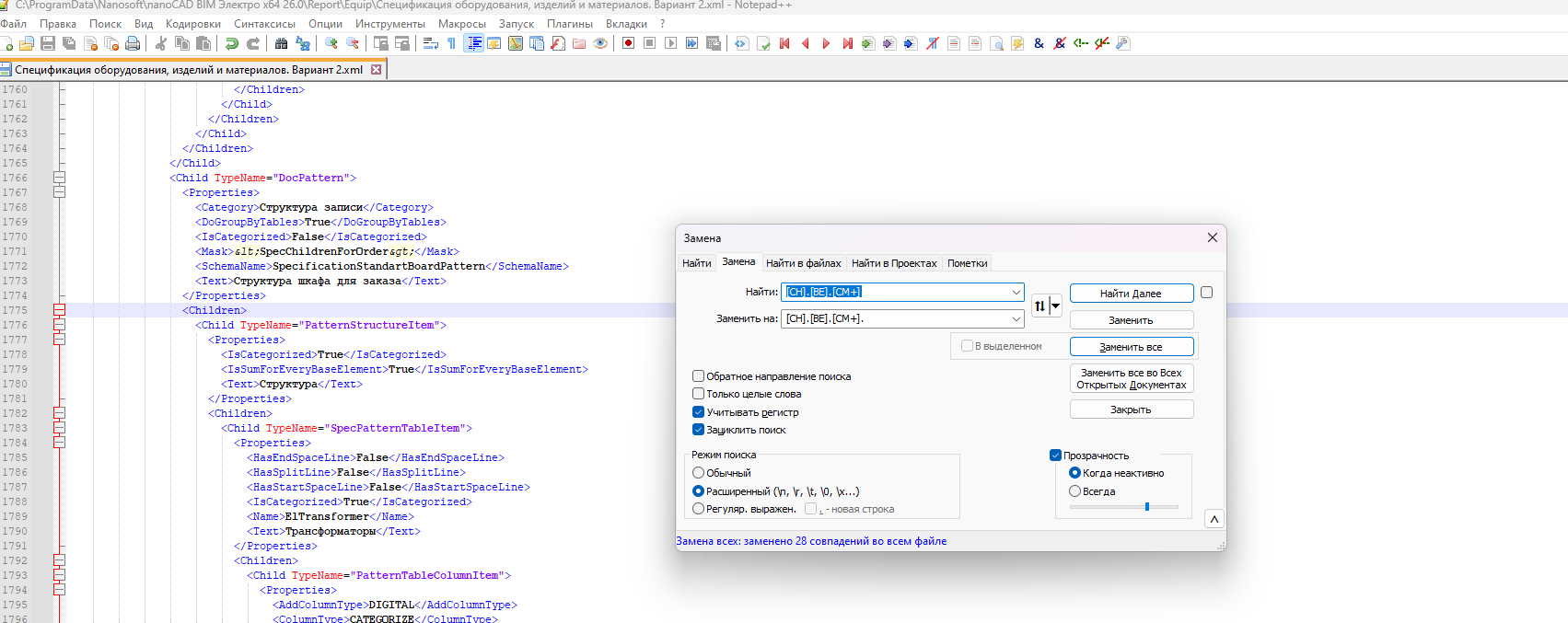Collapse the fold marker next to line 1766
The image size is (1568, 623).
coord(59,178)
